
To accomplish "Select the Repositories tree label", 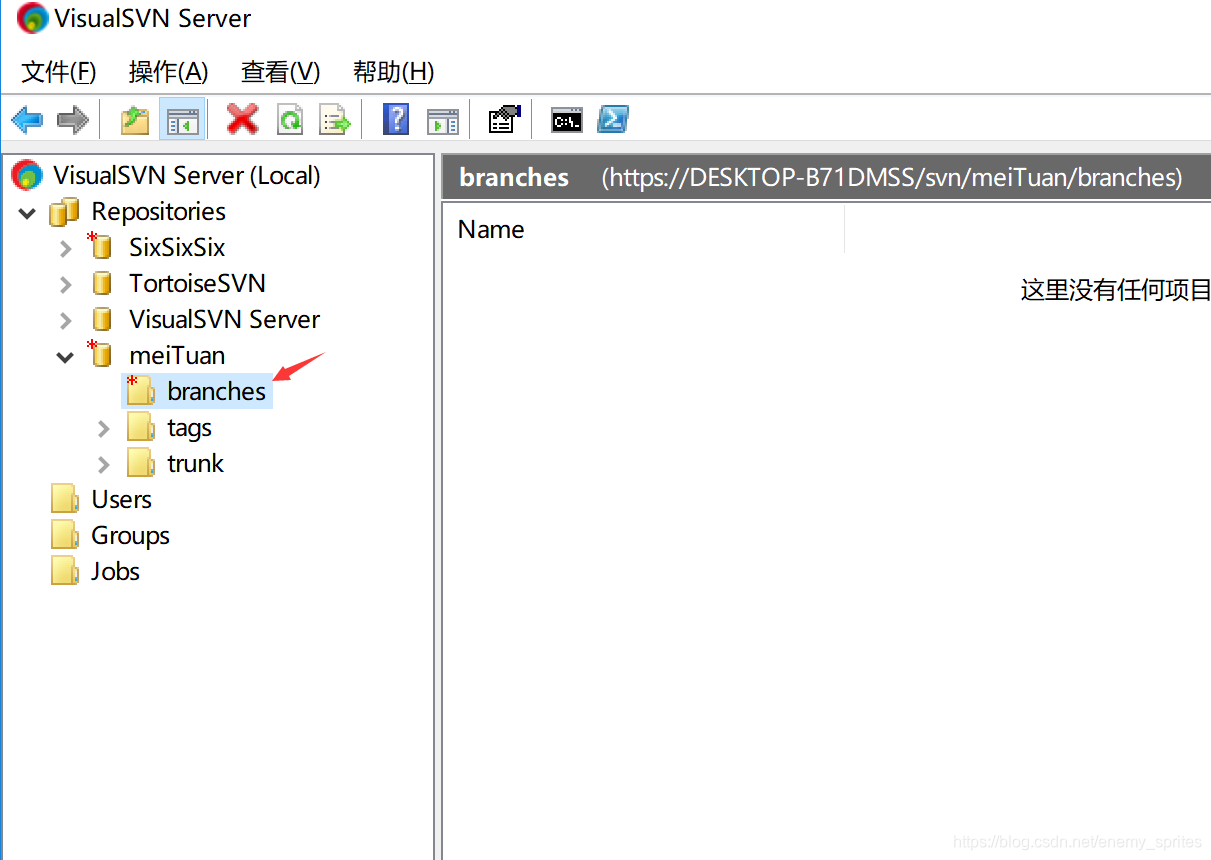I will point(158,211).
